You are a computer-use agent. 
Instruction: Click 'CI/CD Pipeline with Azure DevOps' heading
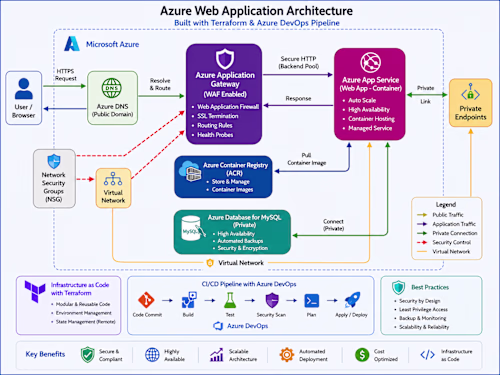click(249, 284)
